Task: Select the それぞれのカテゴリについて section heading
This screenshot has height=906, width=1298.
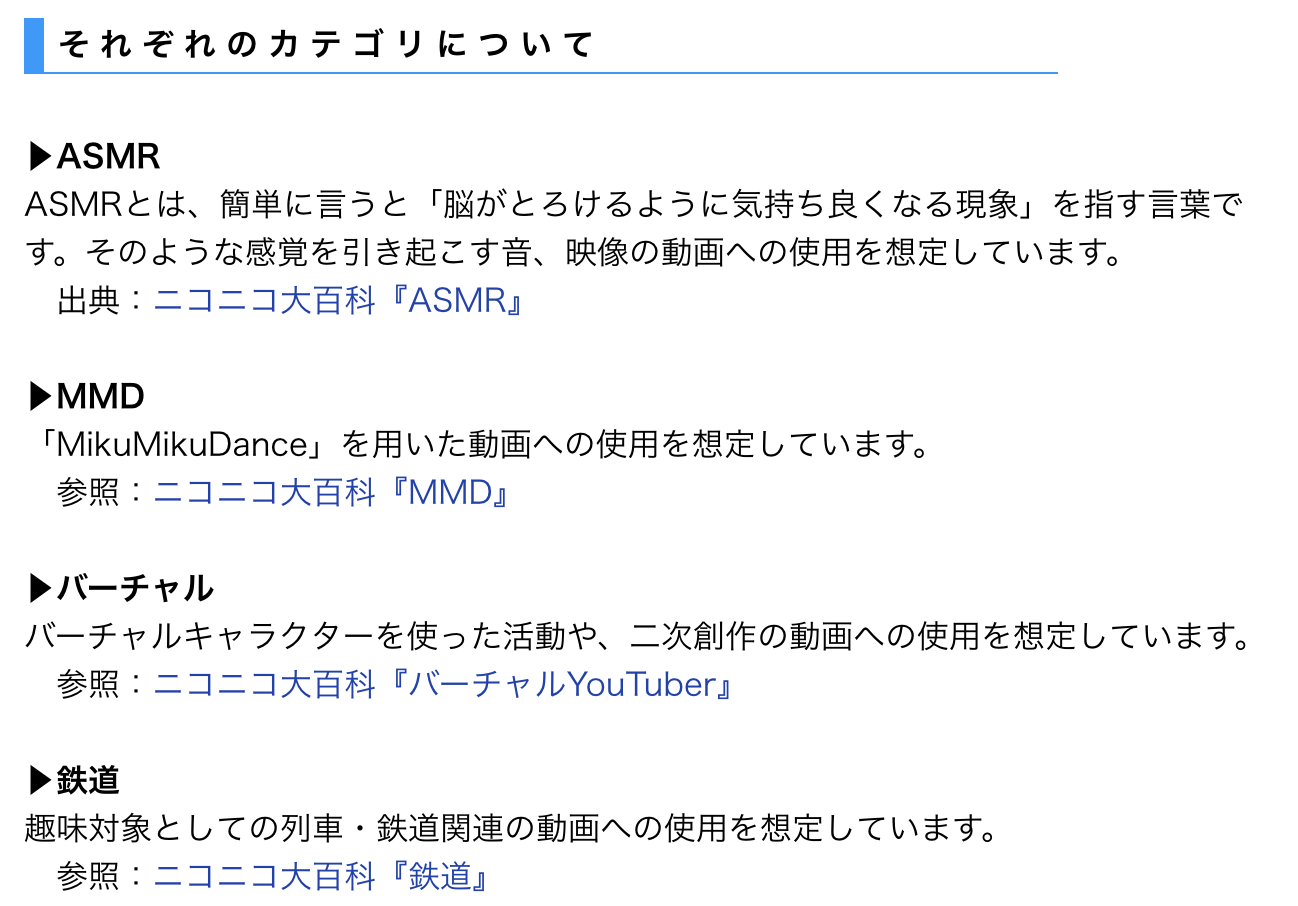Action: pos(326,45)
